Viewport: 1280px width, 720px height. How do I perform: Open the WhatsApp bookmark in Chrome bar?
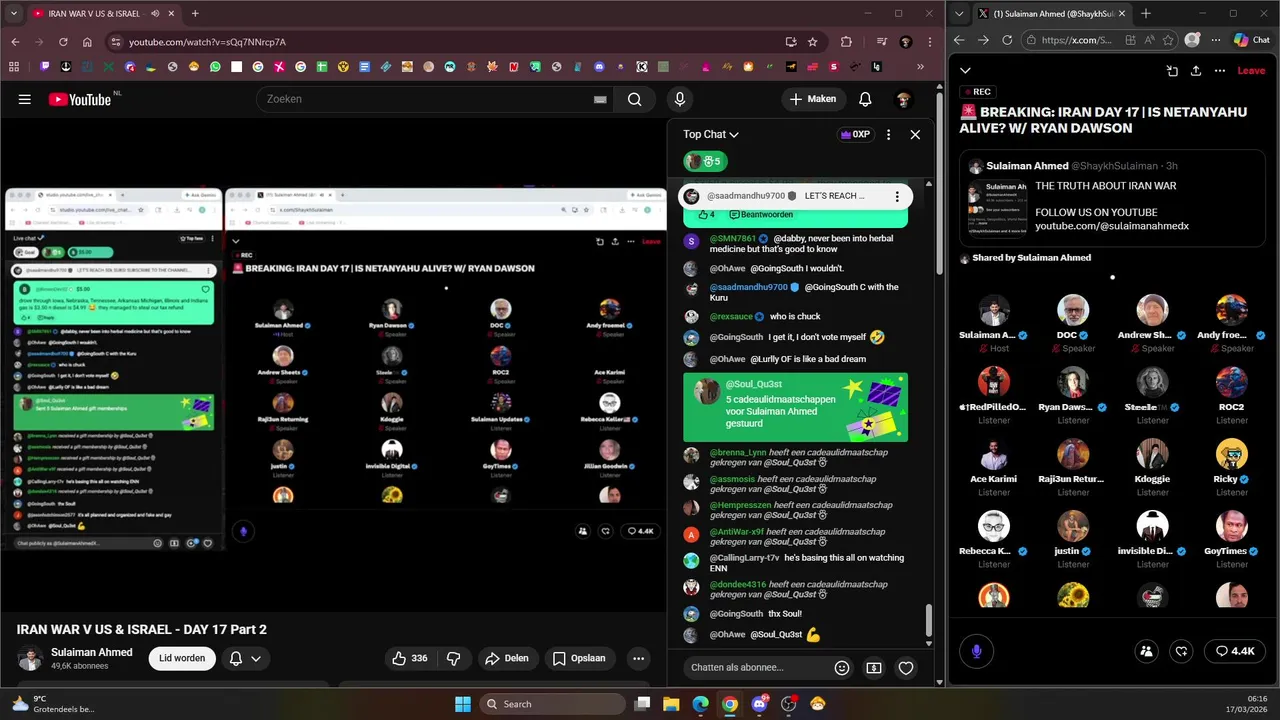pyautogui.click(x=215, y=67)
